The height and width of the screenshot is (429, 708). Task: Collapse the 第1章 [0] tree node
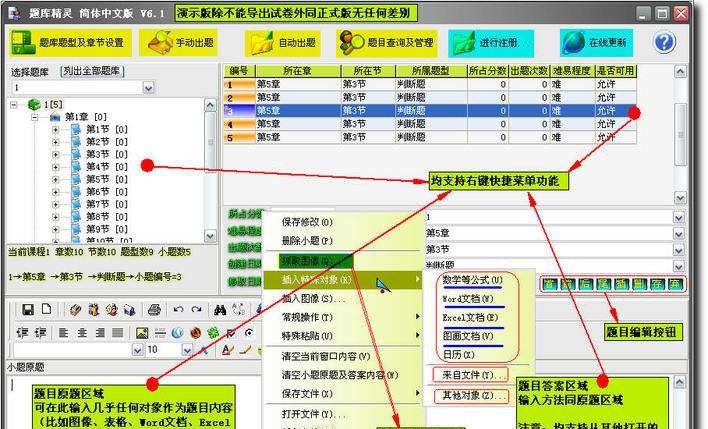[34, 117]
